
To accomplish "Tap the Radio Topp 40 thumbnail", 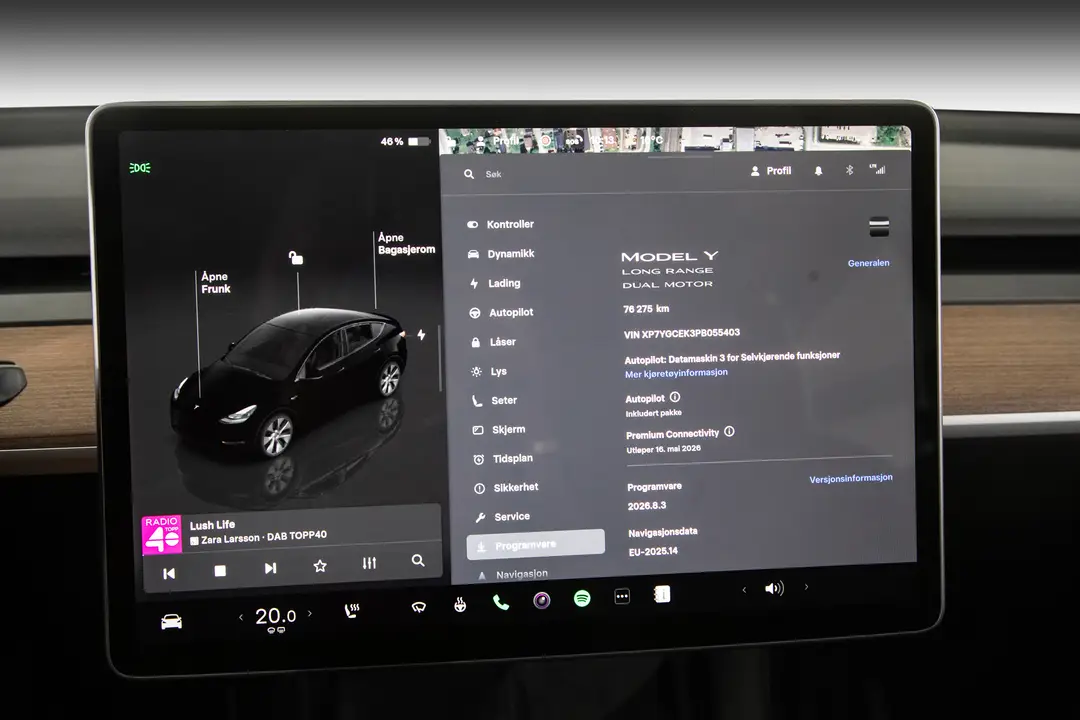I will pos(162,535).
